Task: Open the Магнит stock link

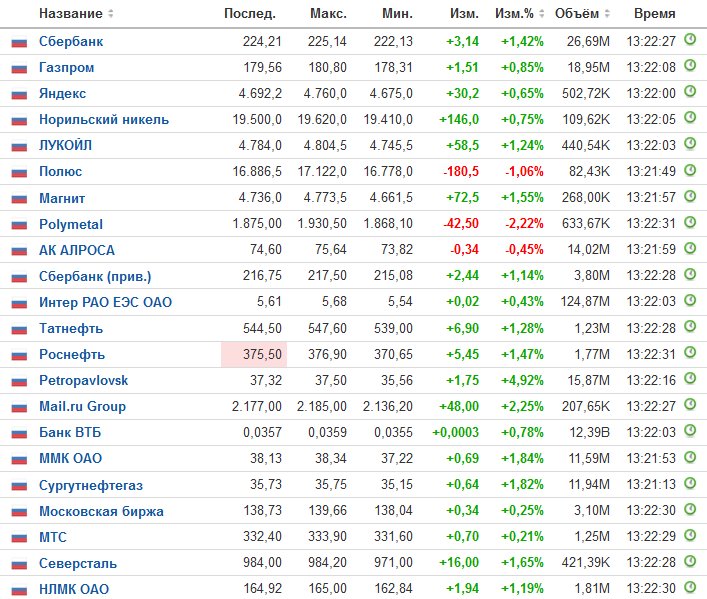Action: tap(62, 198)
